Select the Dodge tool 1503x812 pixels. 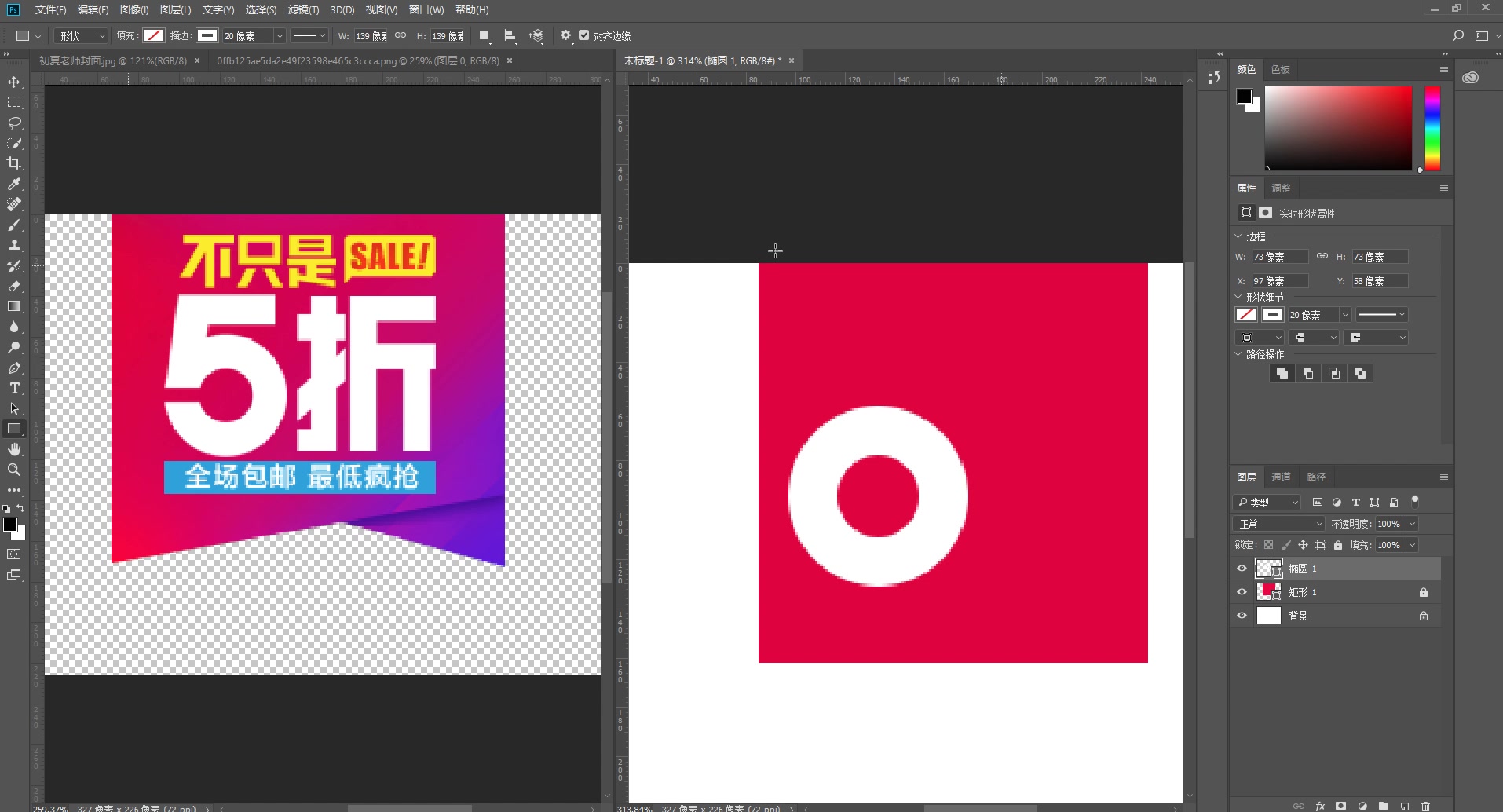[14, 348]
